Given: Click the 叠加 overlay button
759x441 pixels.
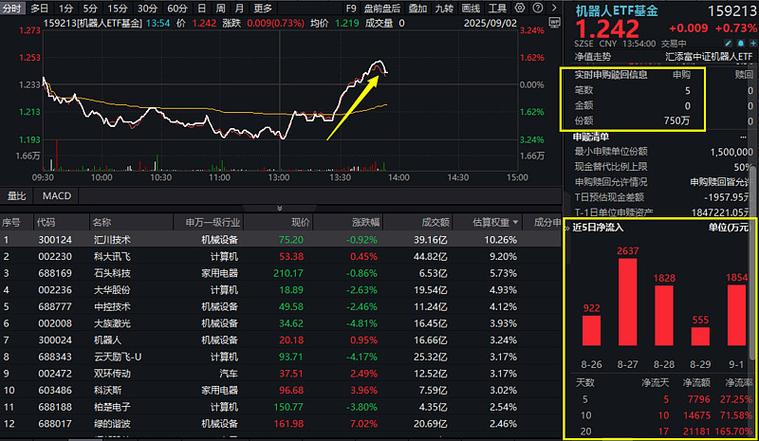Looking at the screenshot, I should 417,8.
